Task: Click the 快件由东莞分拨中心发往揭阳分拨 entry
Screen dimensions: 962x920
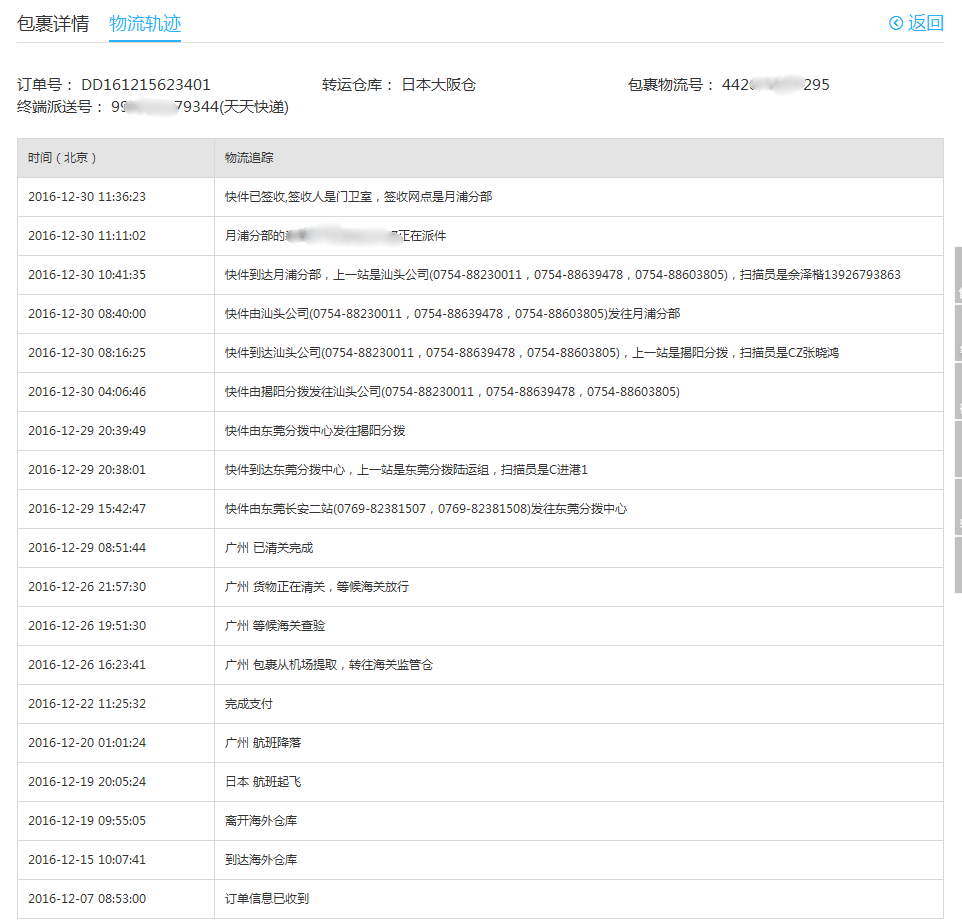Action: click(315, 431)
